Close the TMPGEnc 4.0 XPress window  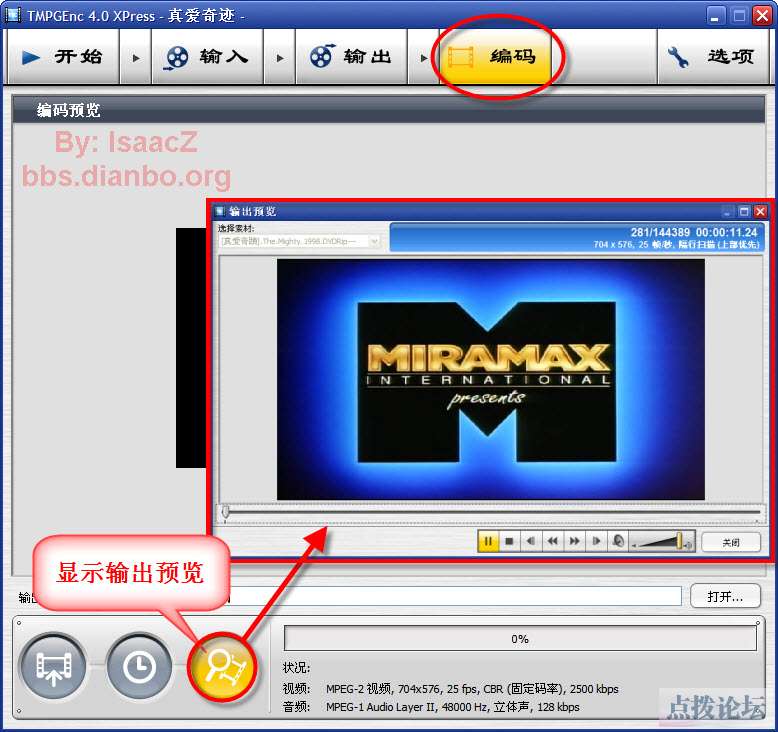tap(761, 16)
